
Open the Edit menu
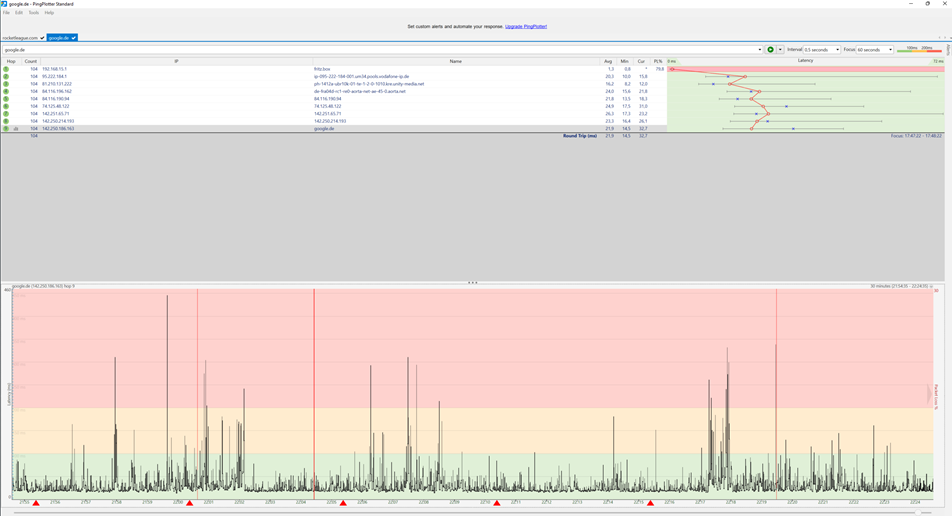point(19,12)
